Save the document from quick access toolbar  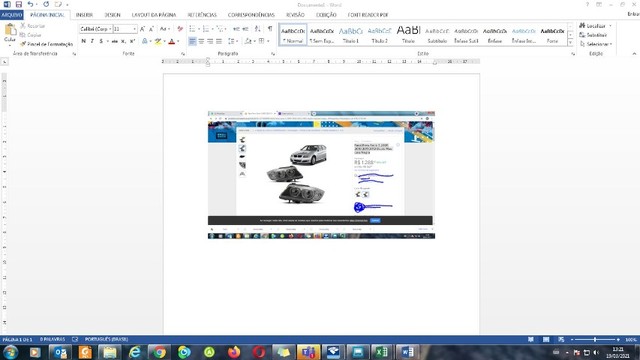coord(19,4)
